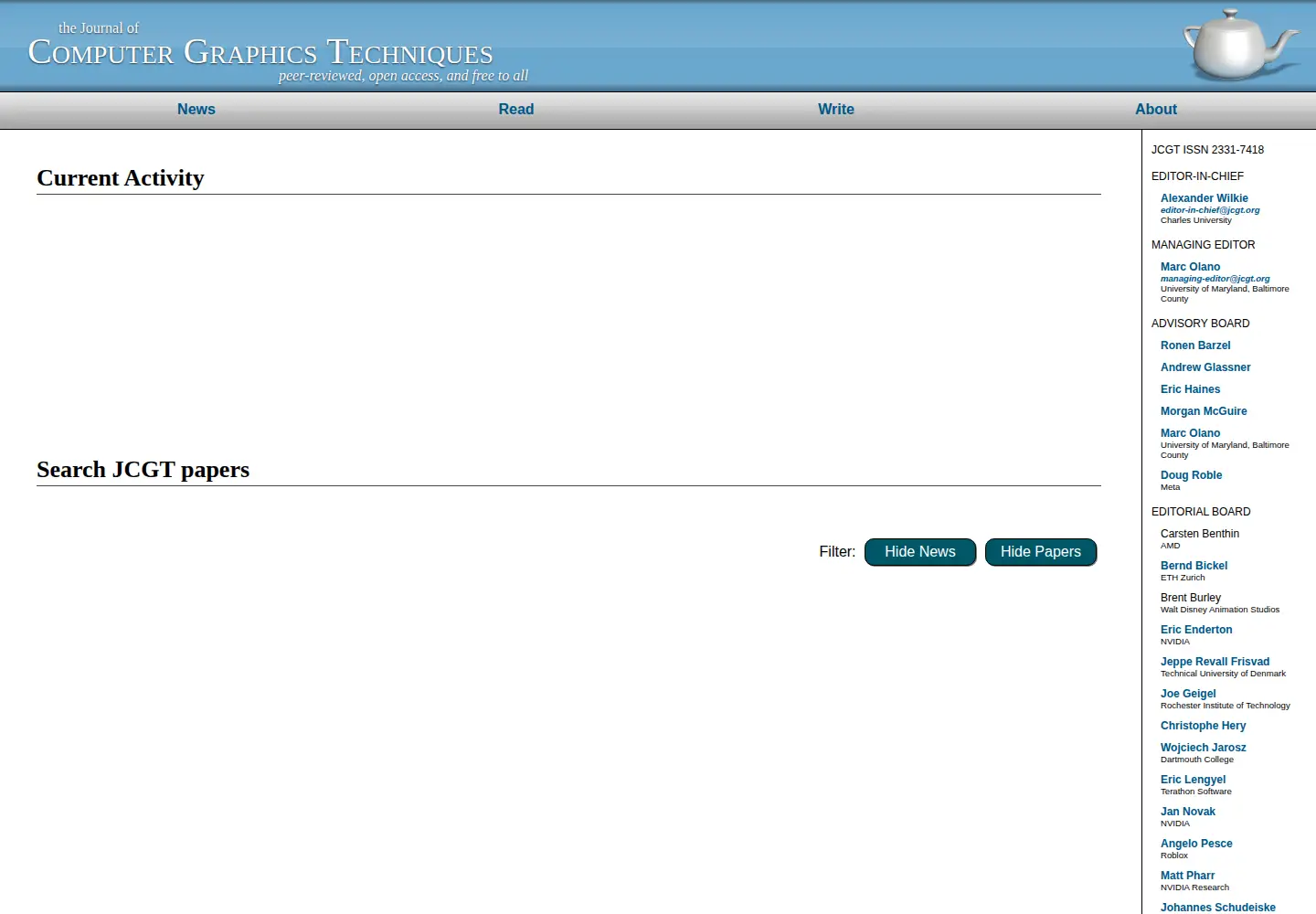Visit Andrew Glassner's page
The height and width of the screenshot is (914, 1316).
tap(1205, 367)
